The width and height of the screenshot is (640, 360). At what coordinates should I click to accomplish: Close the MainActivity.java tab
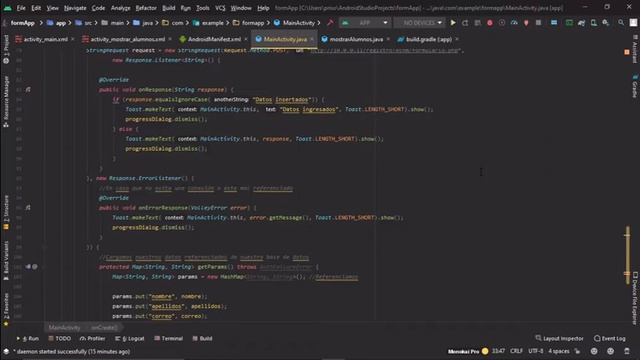click(312, 39)
